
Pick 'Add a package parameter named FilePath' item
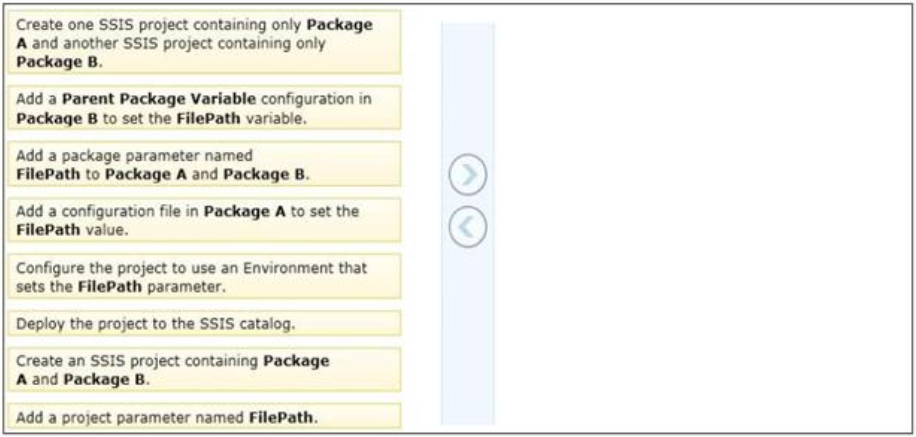(x=204, y=164)
